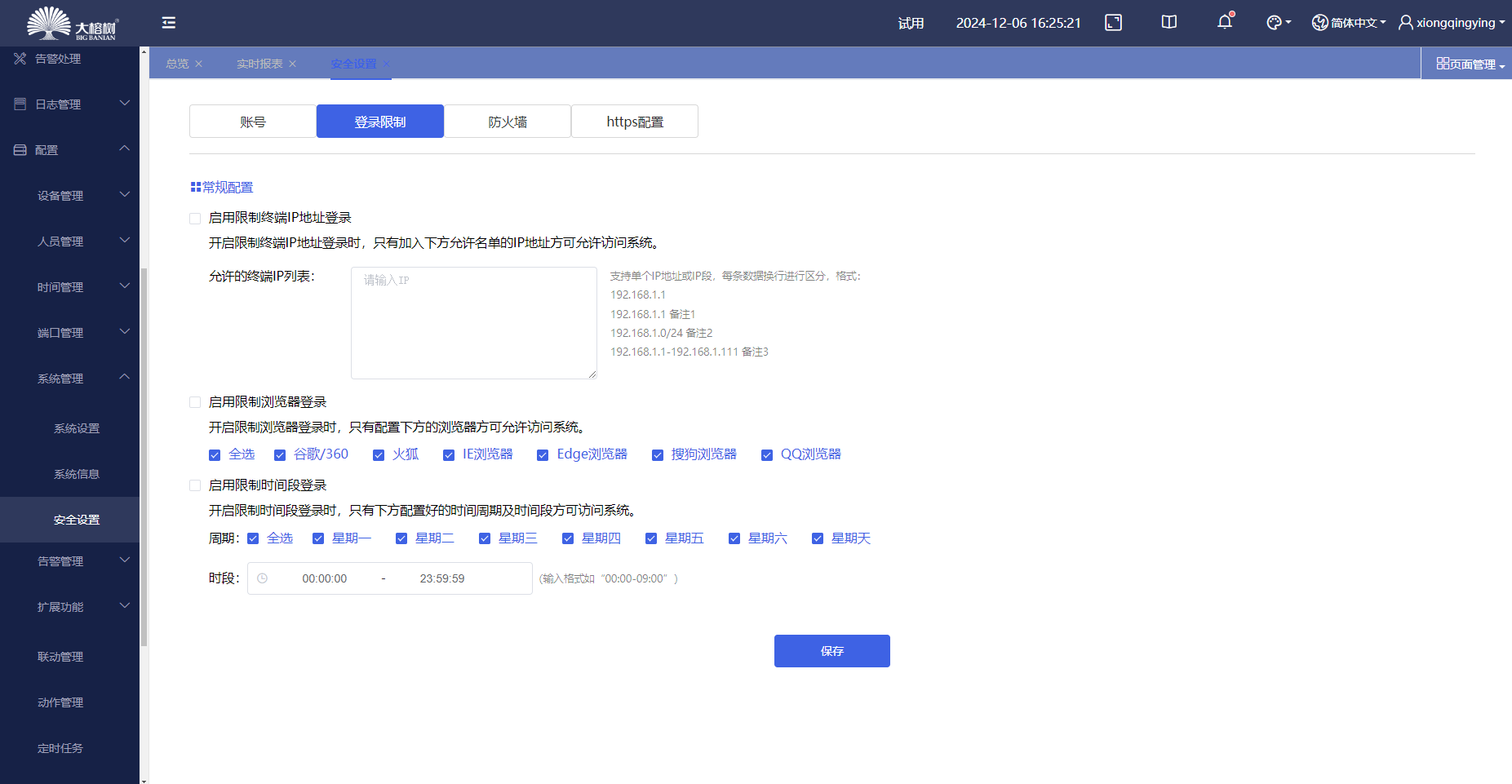The height and width of the screenshot is (784, 1512).
Task: Uncheck browser 全选 checkbox
Action: point(215,455)
